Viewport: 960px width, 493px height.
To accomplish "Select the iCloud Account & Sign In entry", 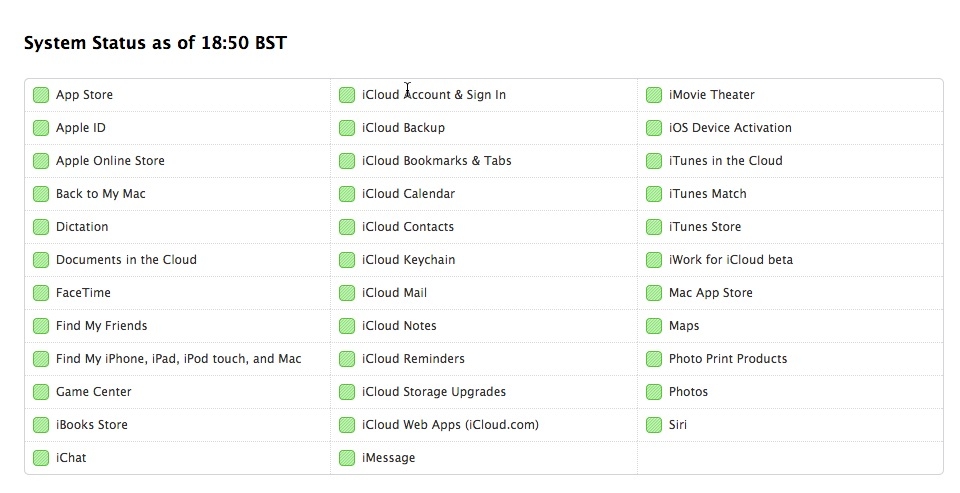I will 434,95.
